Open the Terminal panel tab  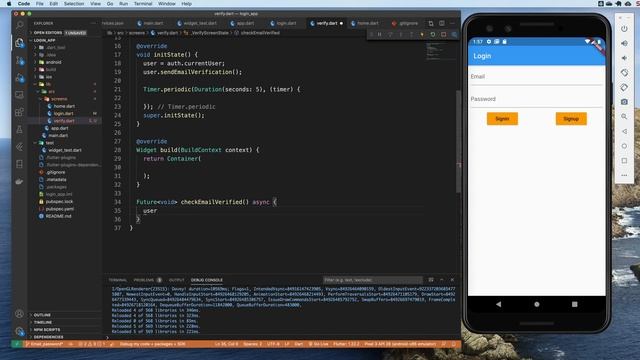(118, 280)
